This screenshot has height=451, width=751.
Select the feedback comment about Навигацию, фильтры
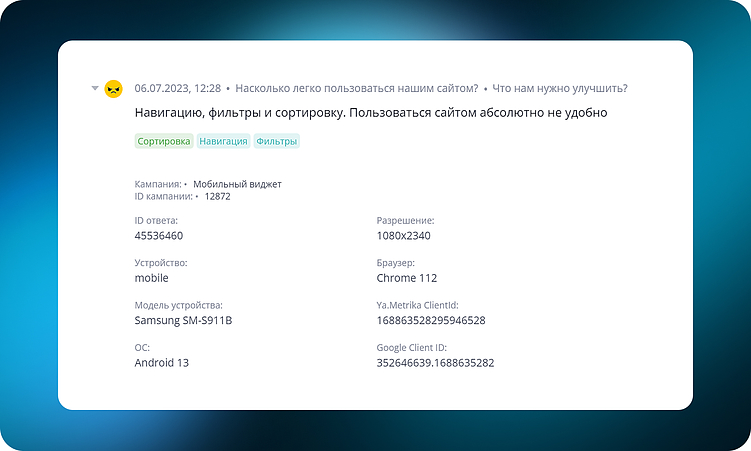[x=371, y=113]
